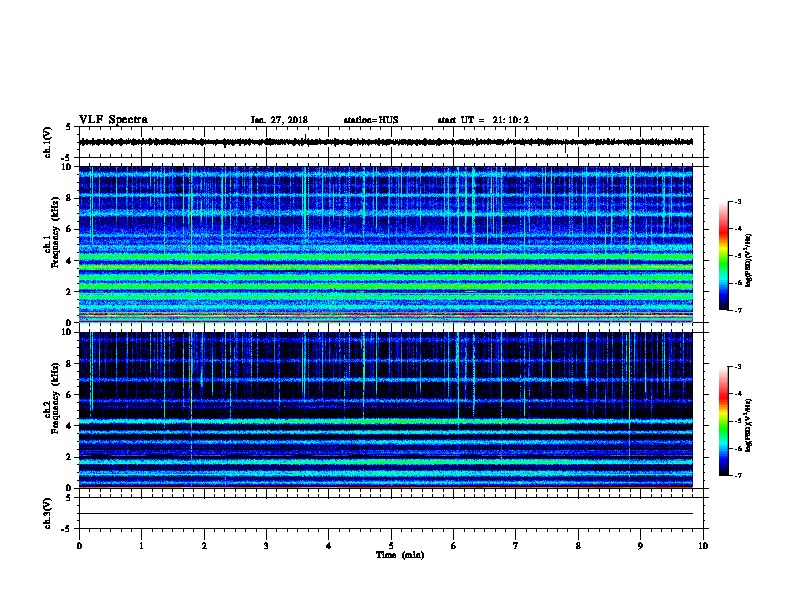Click the ch.1 voltage waveform trace
This screenshot has width=792, height=612.
click(386, 142)
